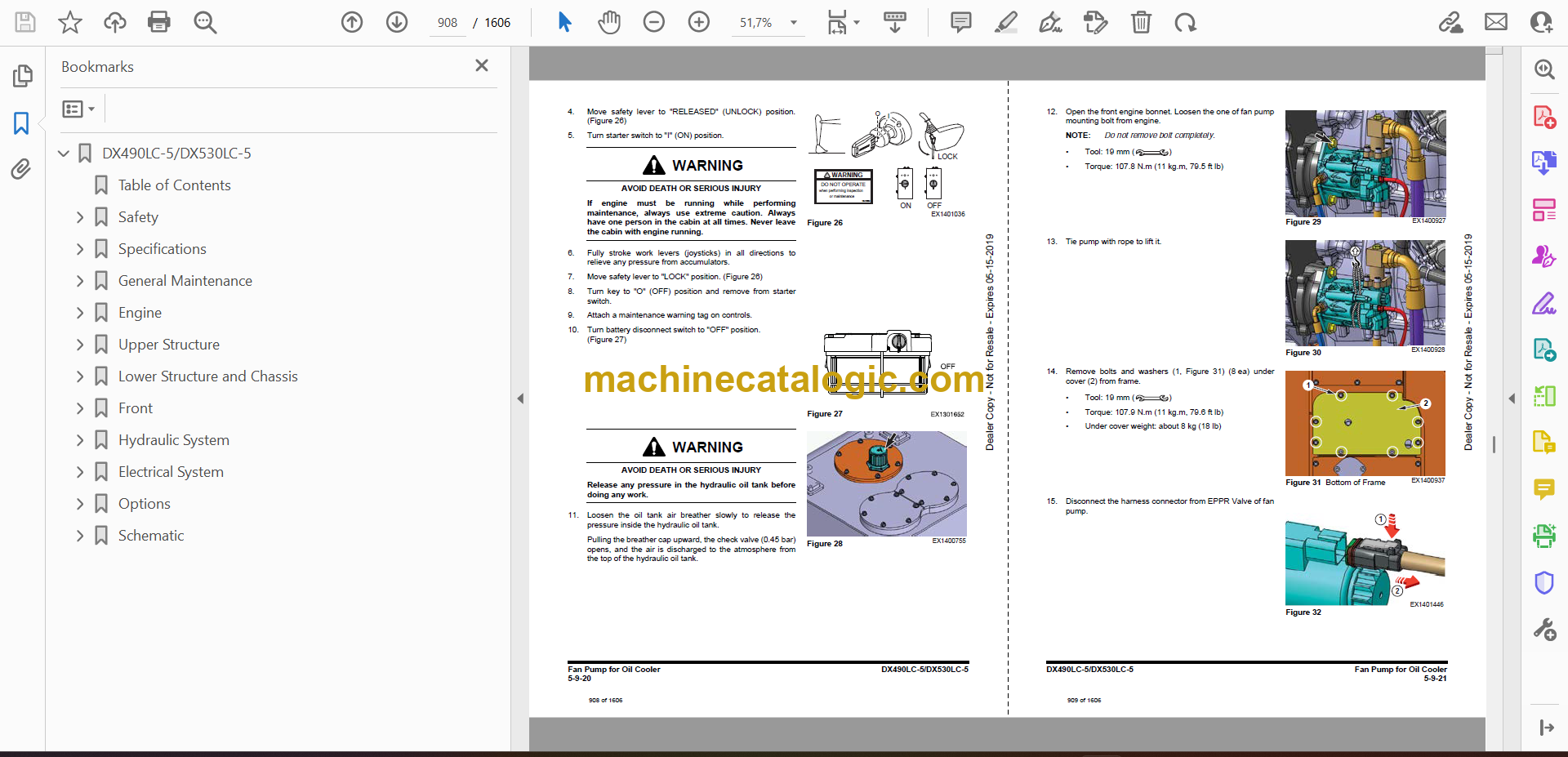Activate the hand pan tool
Screen dimensions: 1568x757
[x=609, y=22]
